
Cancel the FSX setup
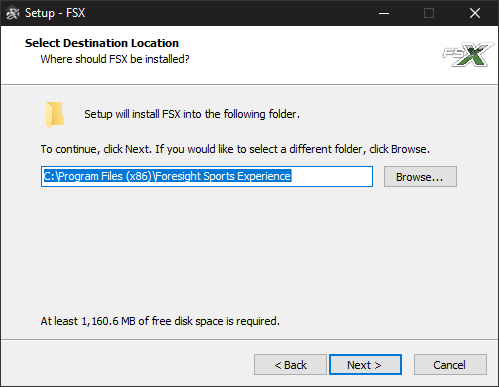coord(450,365)
